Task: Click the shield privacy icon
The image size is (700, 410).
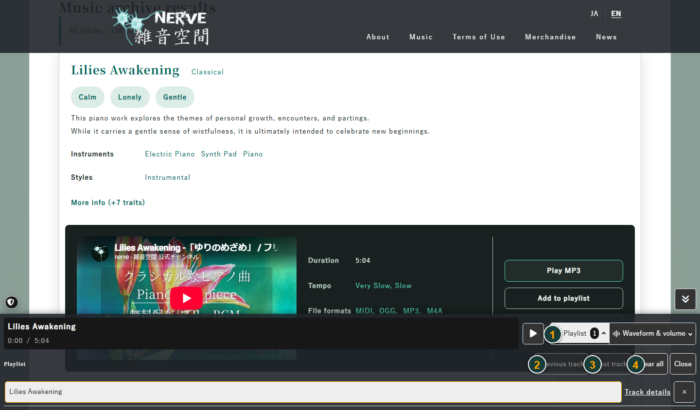Action: (x=12, y=302)
